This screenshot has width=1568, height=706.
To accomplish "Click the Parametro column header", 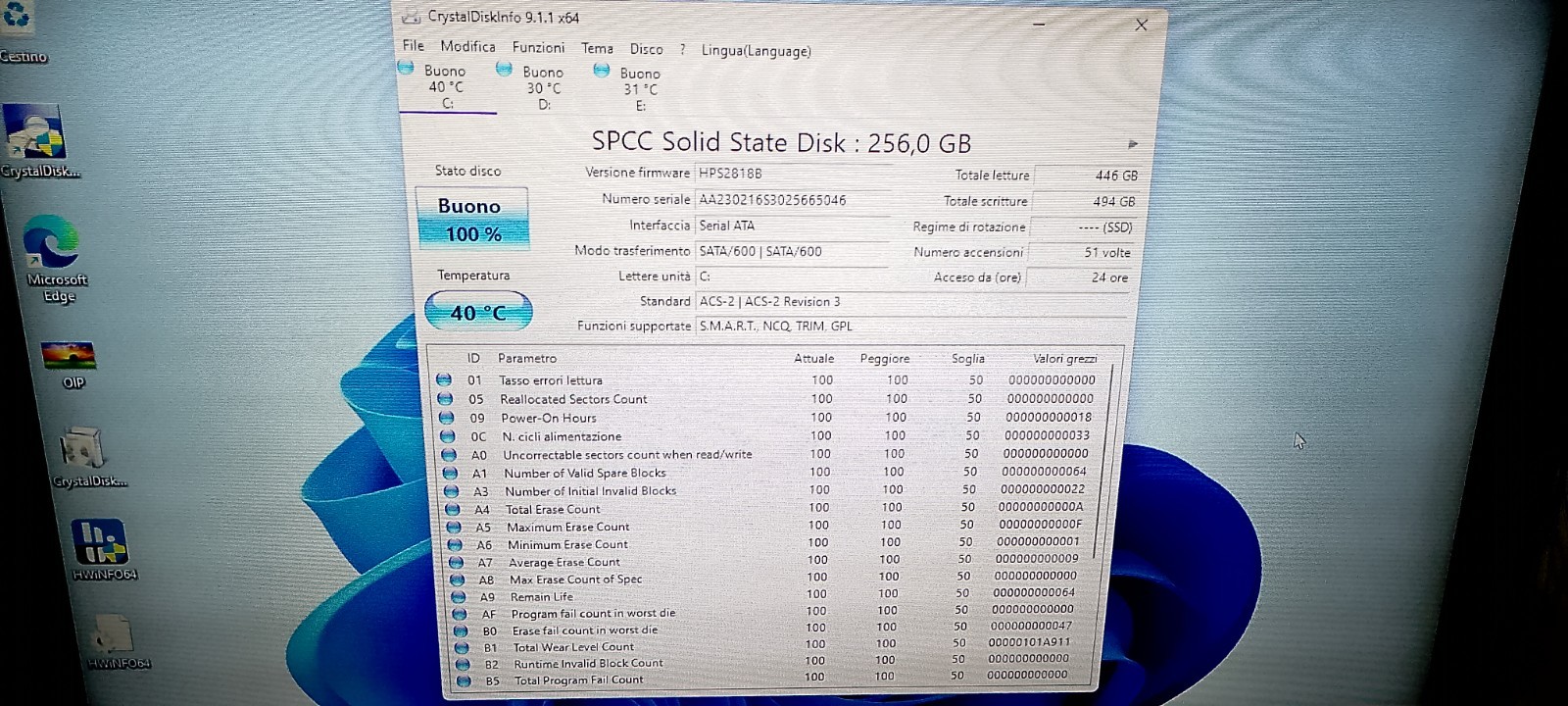I will (527, 359).
